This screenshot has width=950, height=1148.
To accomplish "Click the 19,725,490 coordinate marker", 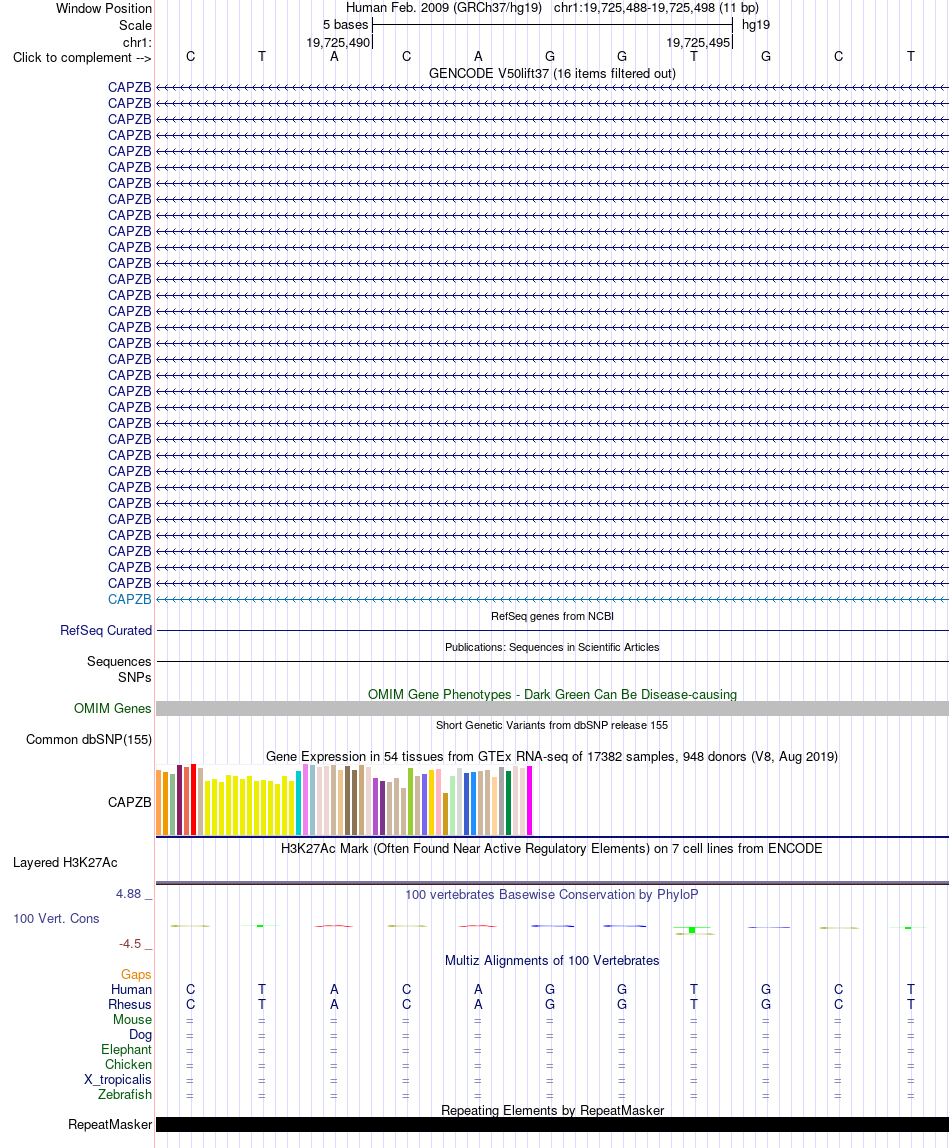I will (x=338, y=42).
